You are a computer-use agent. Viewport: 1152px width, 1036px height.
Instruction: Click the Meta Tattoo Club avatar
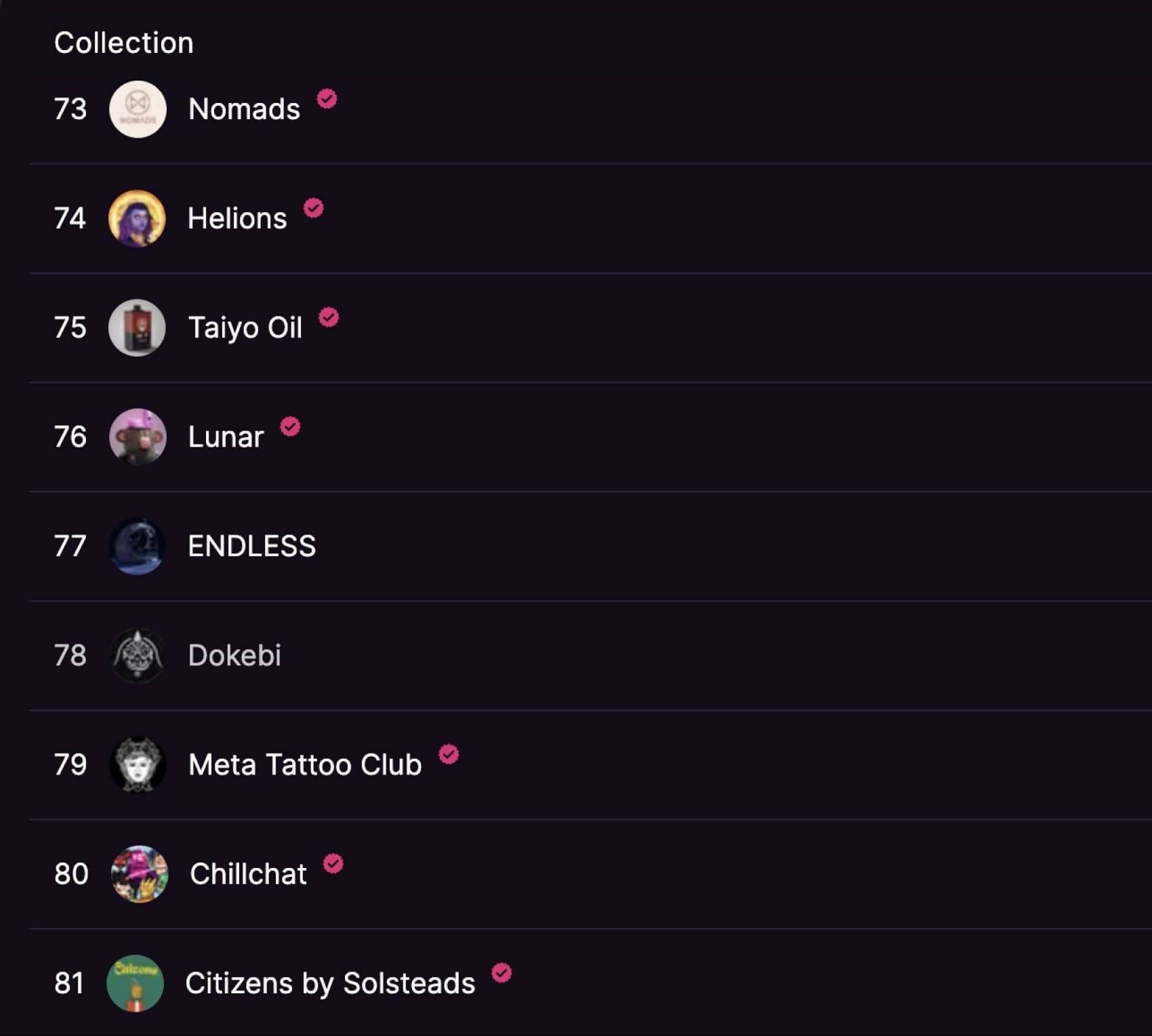click(x=138, y=765)
